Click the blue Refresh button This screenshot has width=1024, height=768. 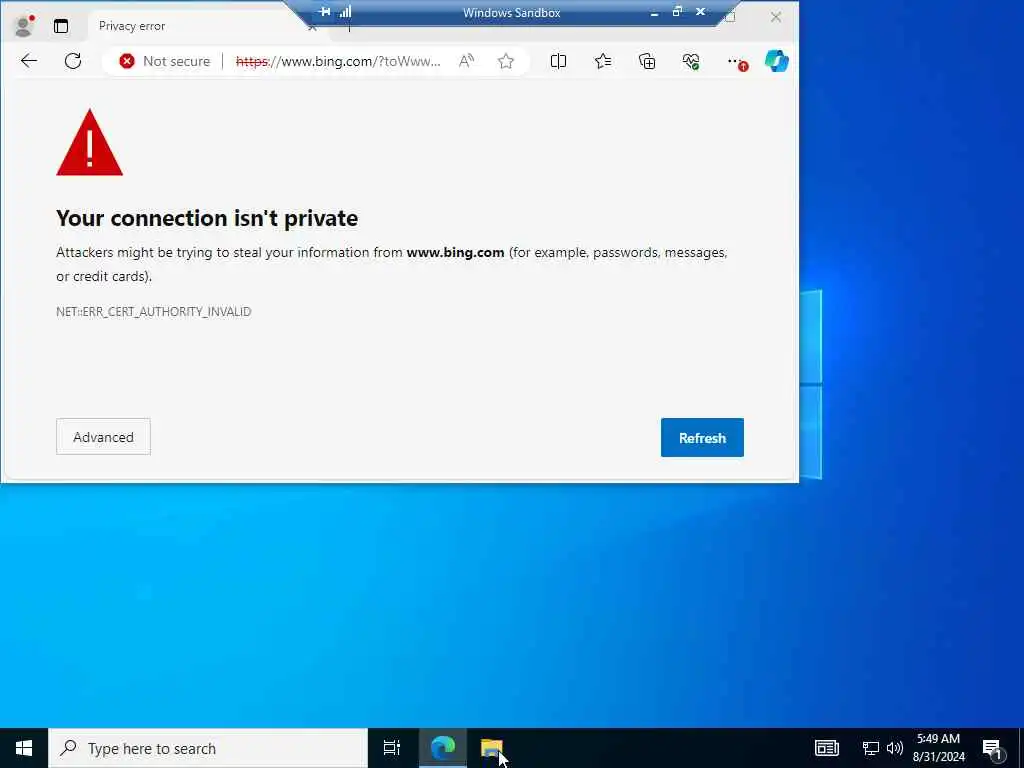tap(702, 438)
